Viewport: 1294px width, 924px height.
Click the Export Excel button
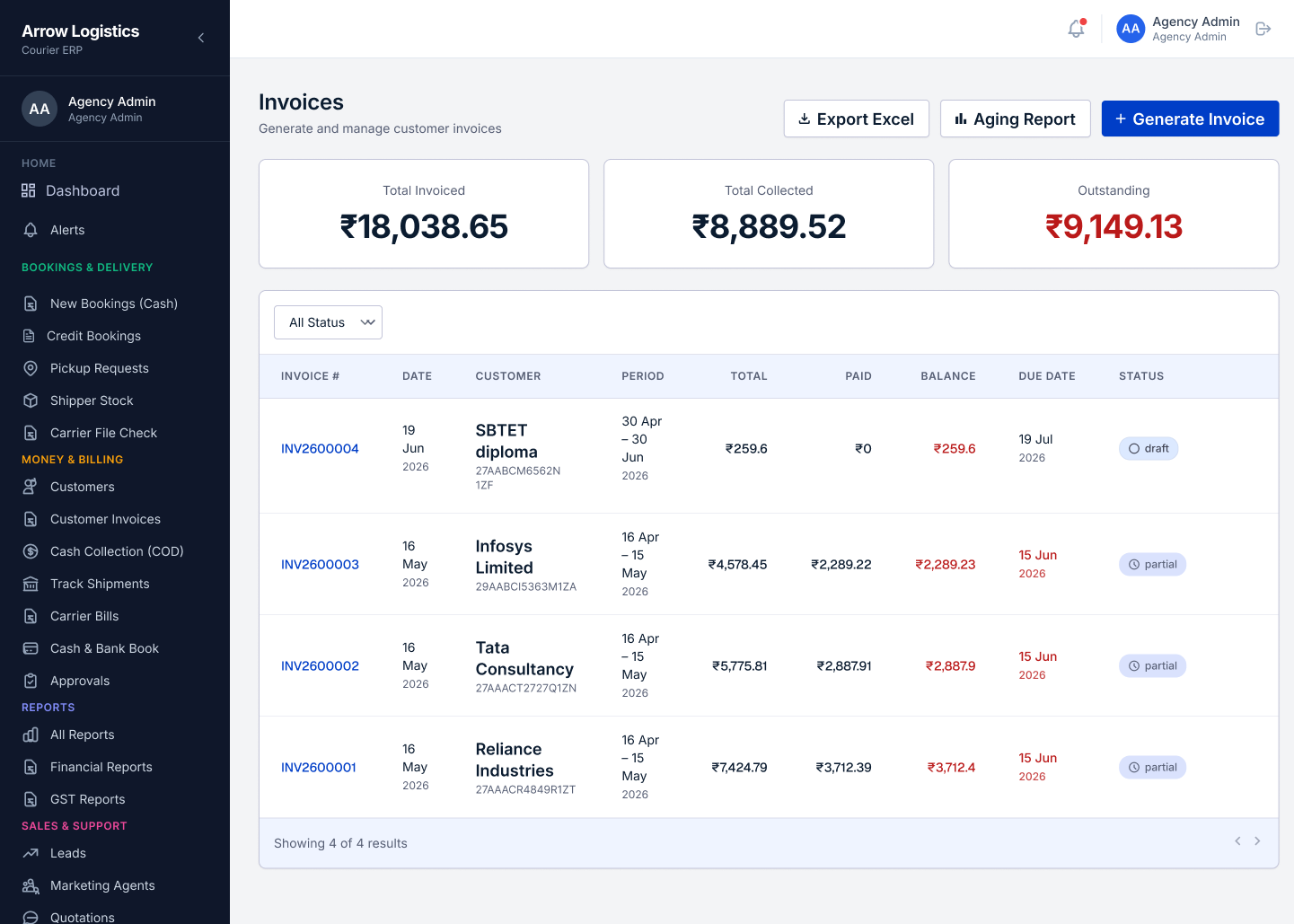coord(856,119)
